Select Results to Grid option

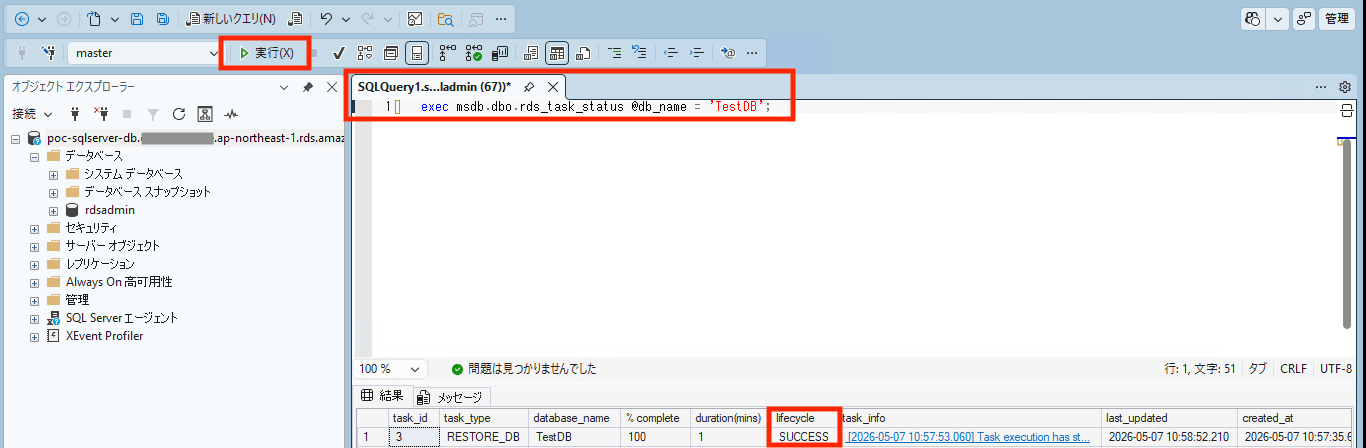[557, 52]
